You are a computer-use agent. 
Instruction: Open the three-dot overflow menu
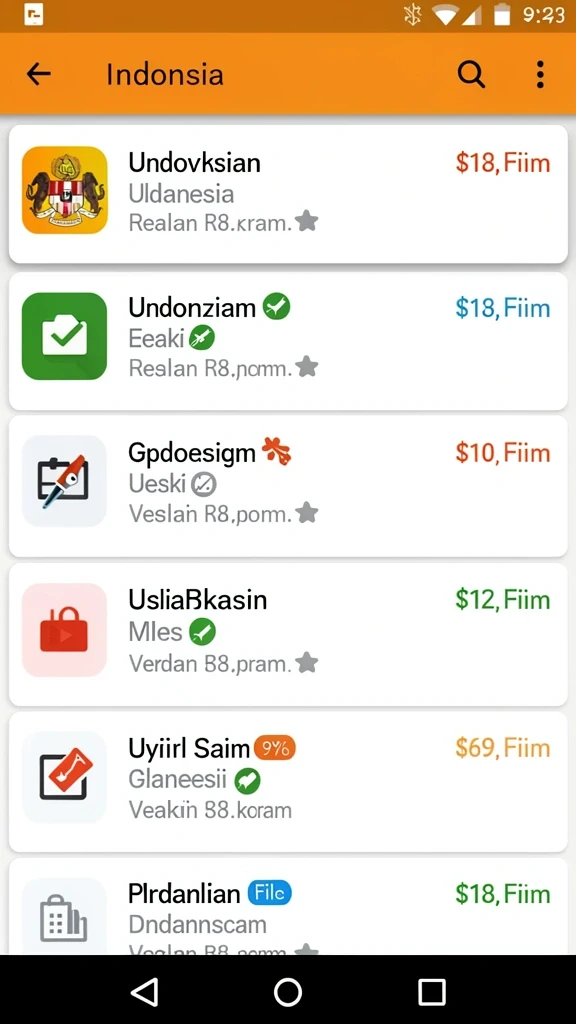[x=539, y=74]
